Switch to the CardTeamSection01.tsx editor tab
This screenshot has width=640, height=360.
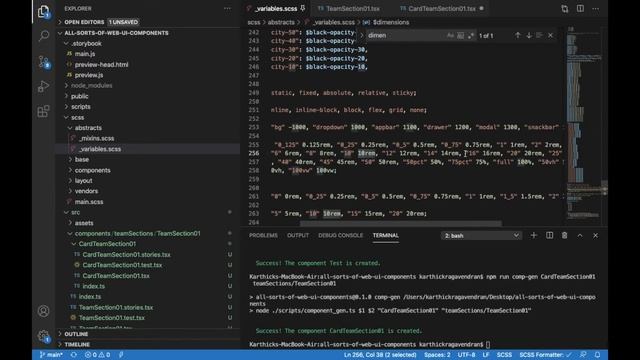[x=442, y=9]
